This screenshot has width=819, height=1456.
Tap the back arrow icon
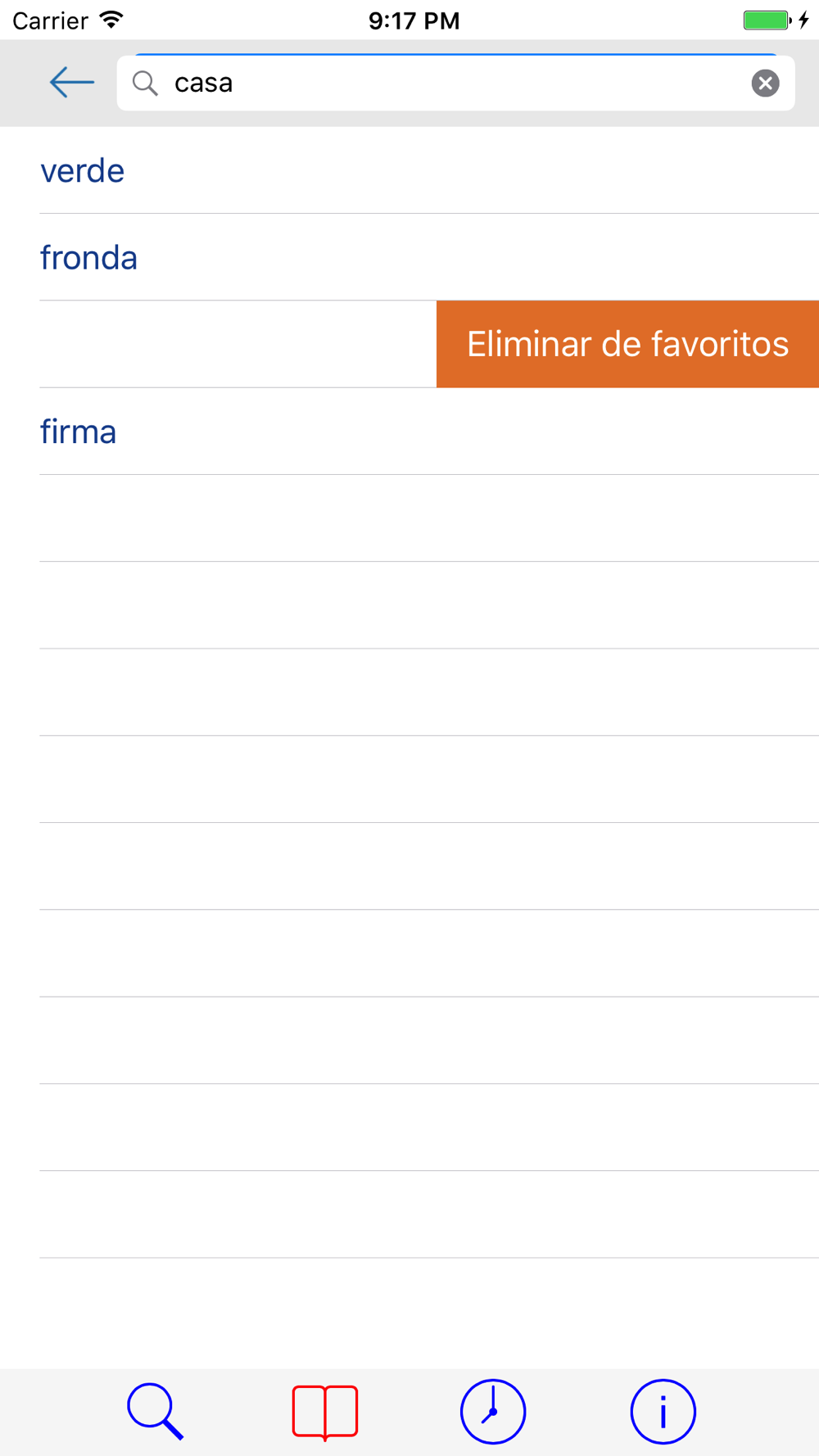[x=72, y=83]
